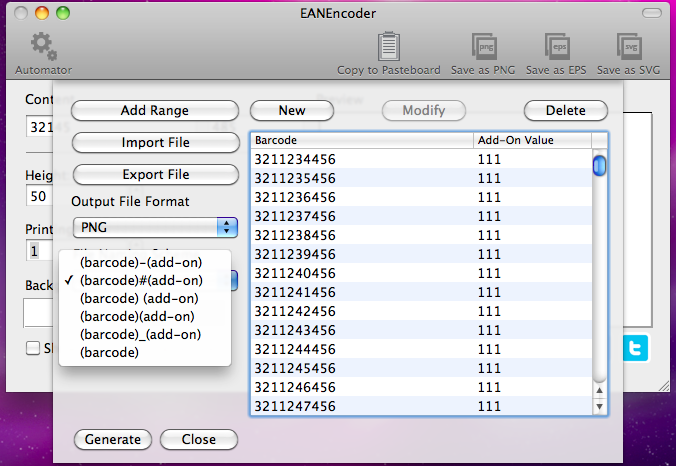This screenshot has width=676, height=466.
Task: Open the Automator gear icon
Action: (x=44, y=46)
